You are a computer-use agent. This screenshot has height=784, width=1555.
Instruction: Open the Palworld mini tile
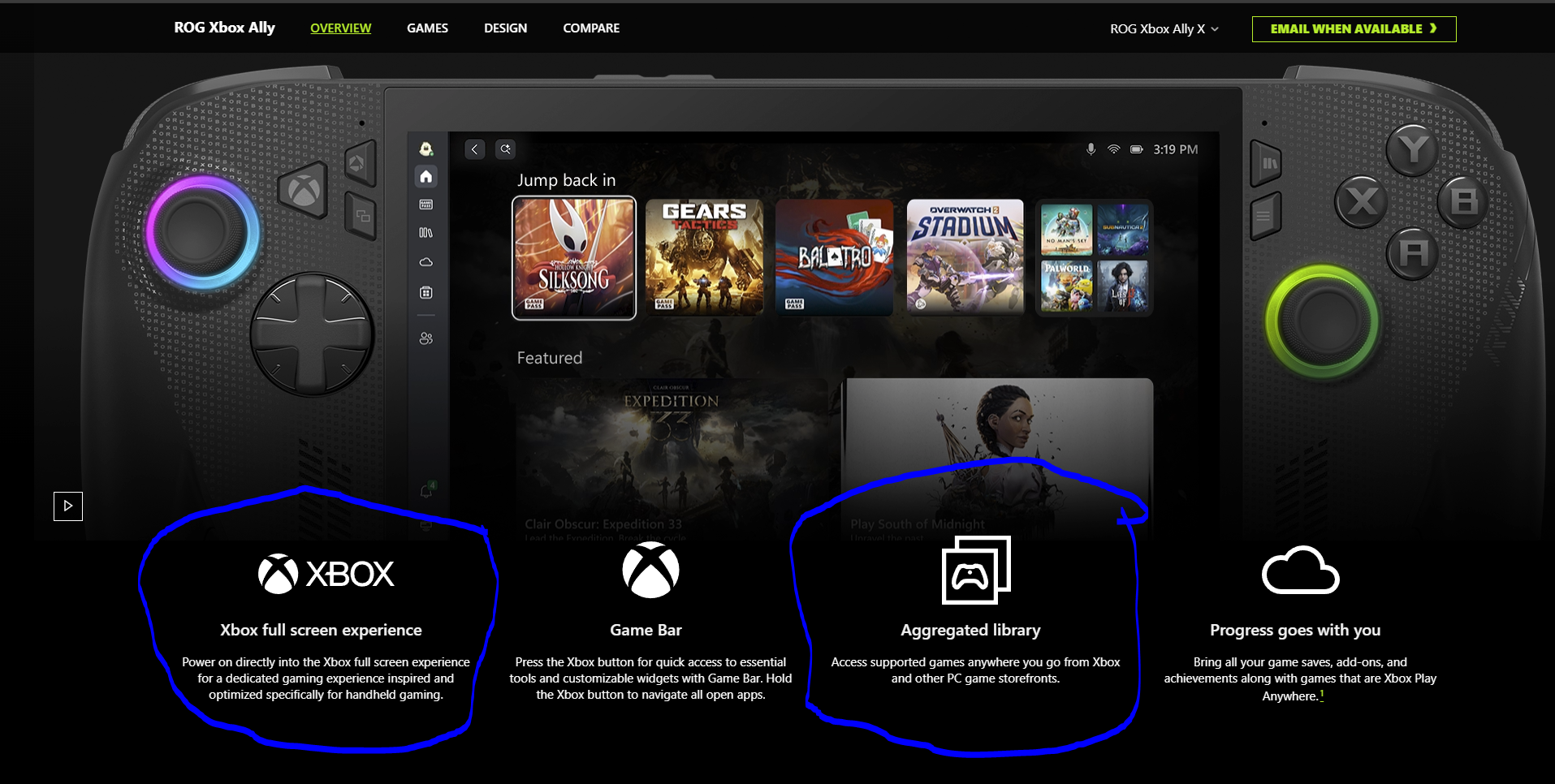pyautogui.click(x=1067, y=286)
